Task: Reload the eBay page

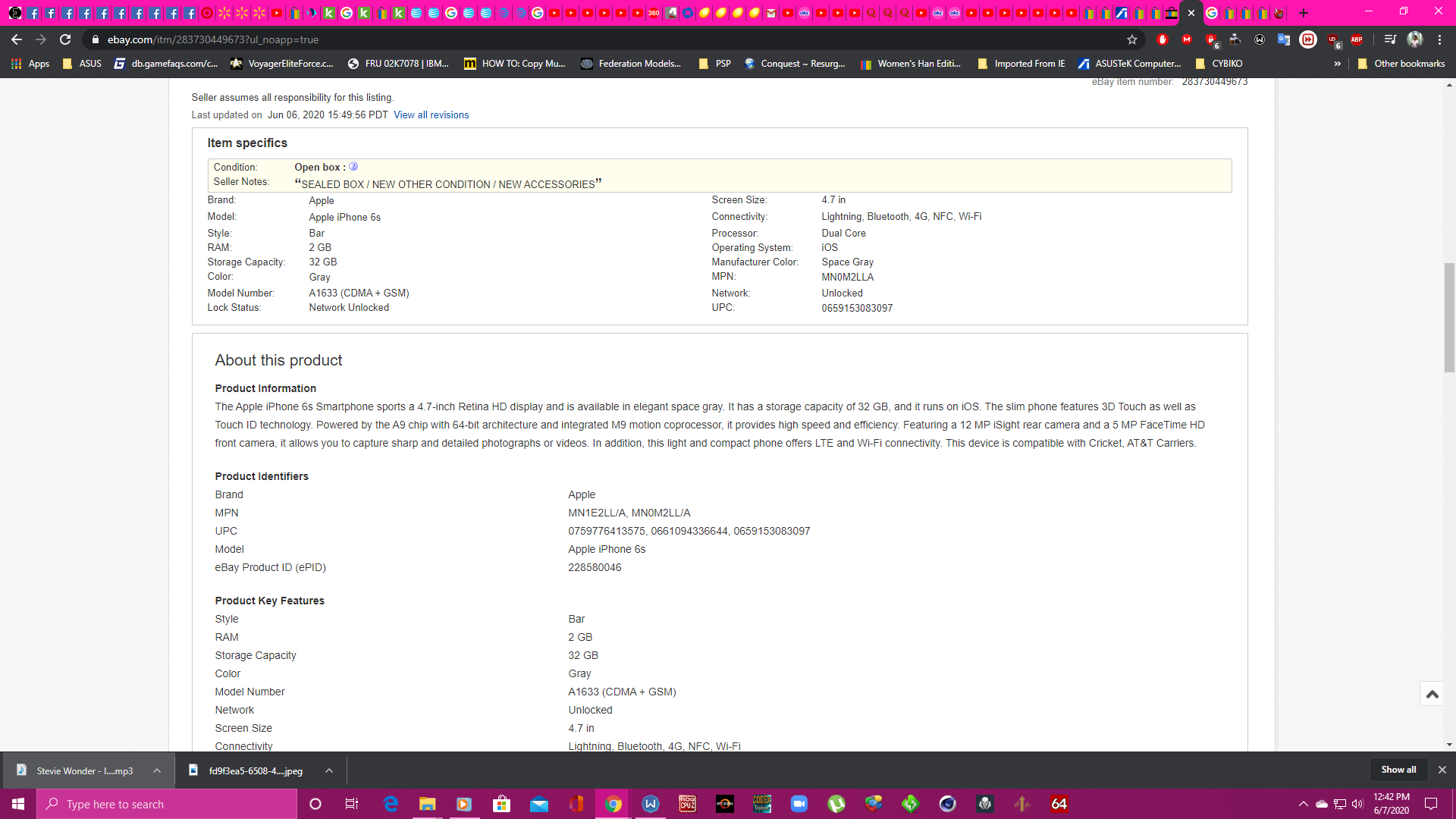Action: (65, 39)
